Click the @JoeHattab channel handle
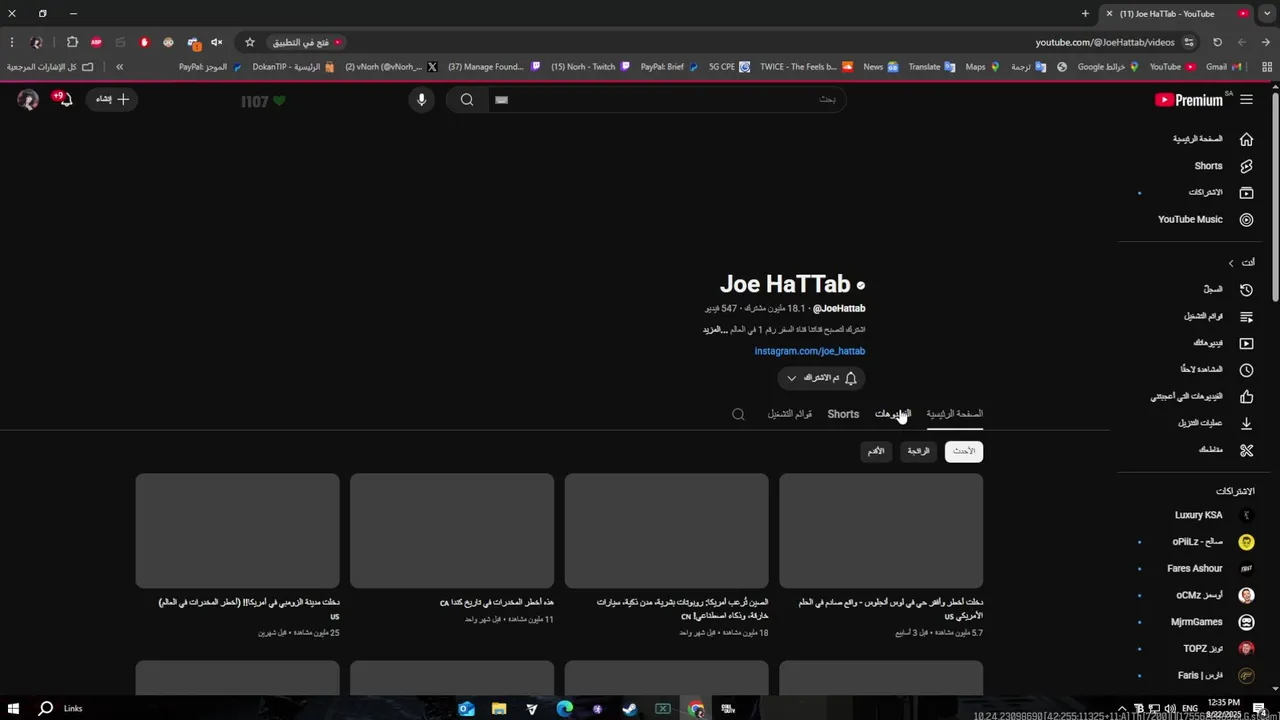Image resolution: width=1280 pixels, height=720 pixels. click(839, 309)
